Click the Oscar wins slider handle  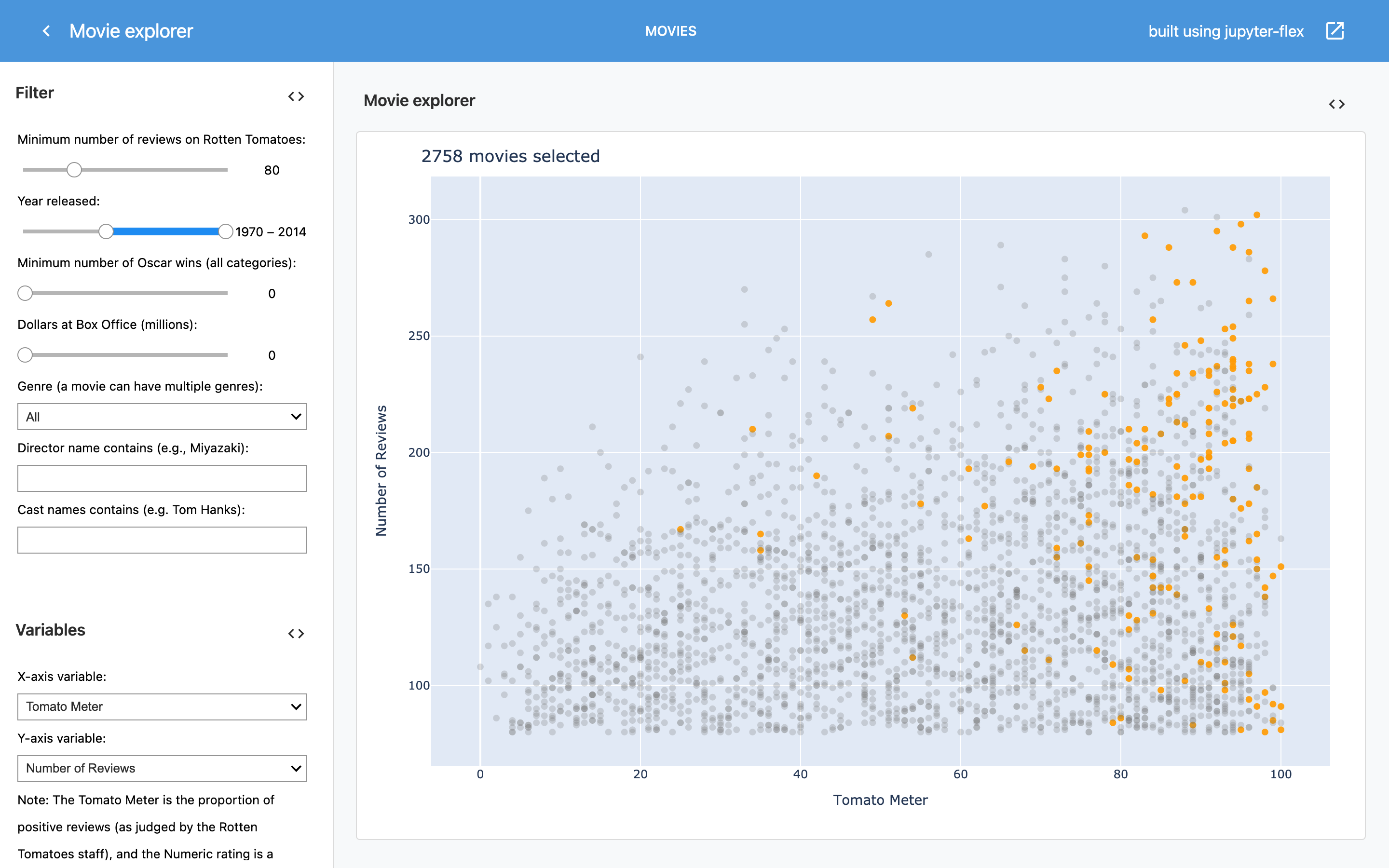coord(25,293)
